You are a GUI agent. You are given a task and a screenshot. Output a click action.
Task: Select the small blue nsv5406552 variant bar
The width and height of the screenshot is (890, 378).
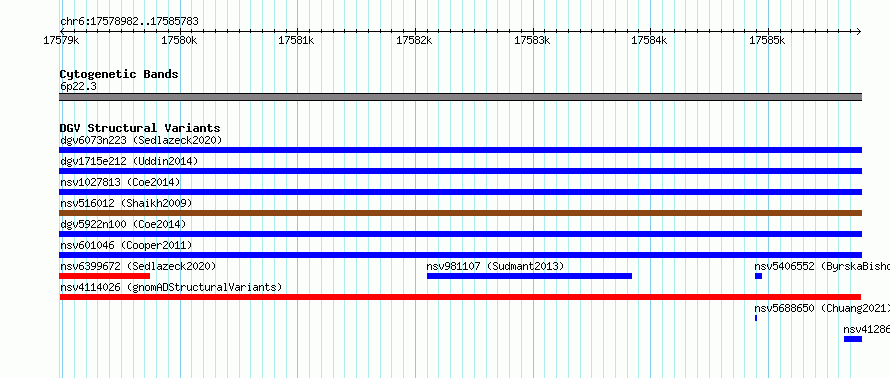[758, 276]
